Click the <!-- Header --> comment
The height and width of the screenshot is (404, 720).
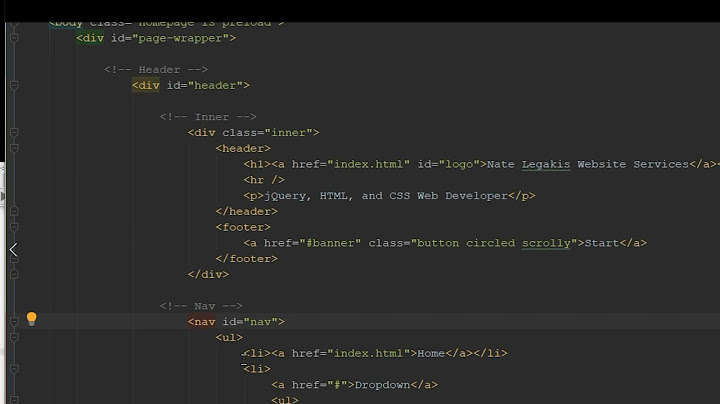156,70
